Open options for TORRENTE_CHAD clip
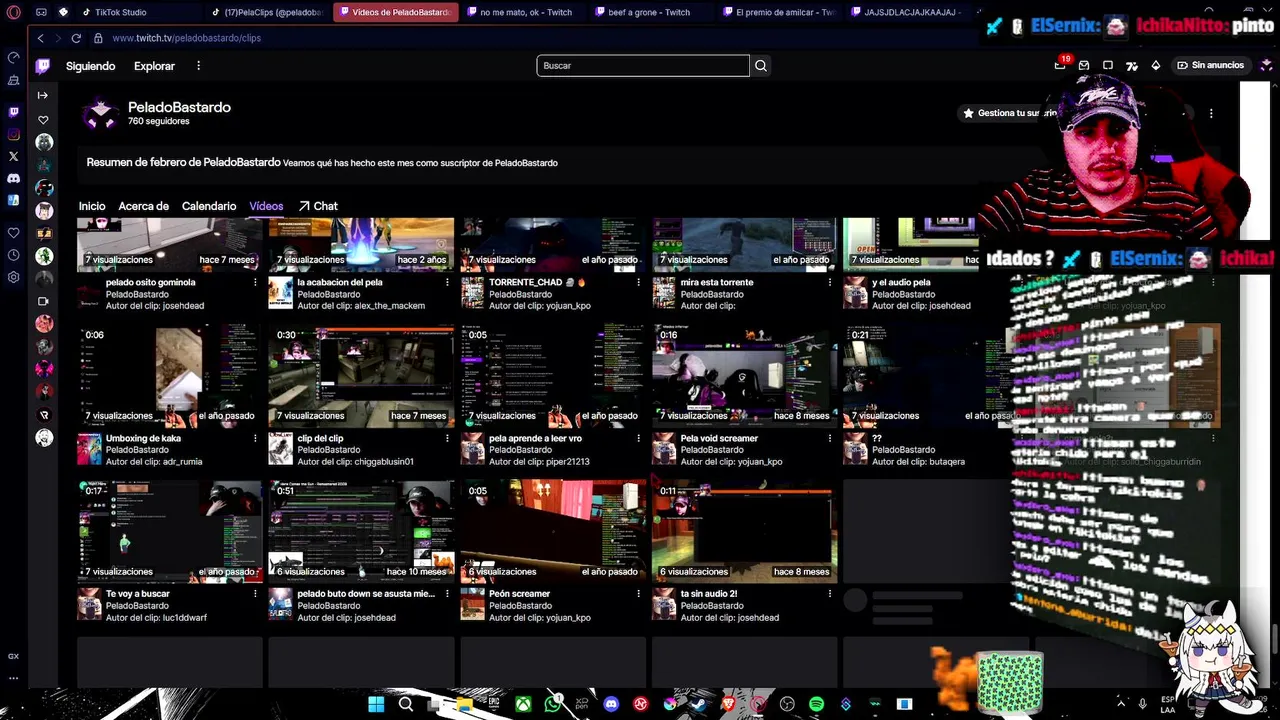 point(638,283)
